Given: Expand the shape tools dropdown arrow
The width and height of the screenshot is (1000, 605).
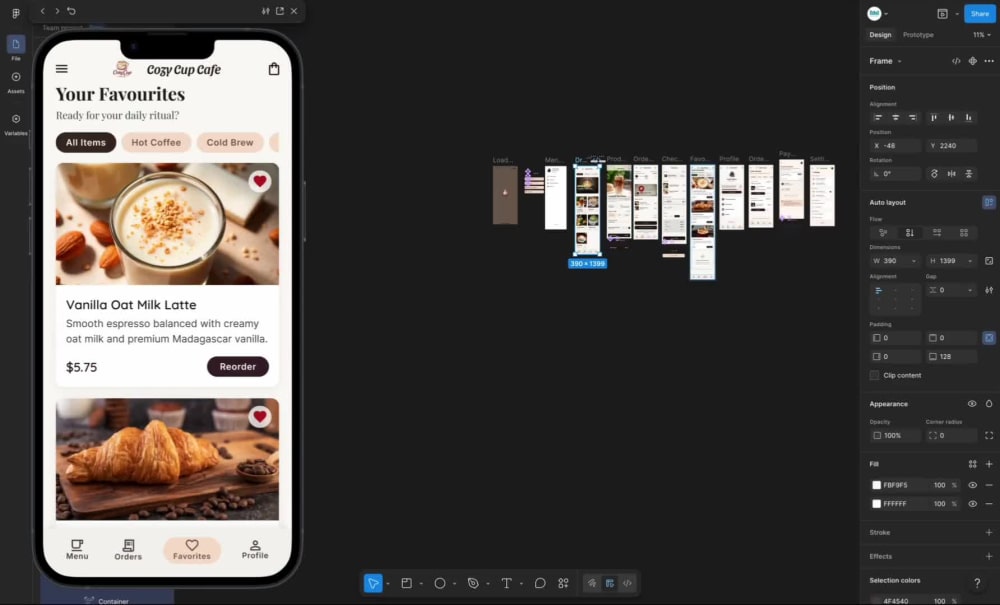Looking at the screenshot, I should pos(454,584).
